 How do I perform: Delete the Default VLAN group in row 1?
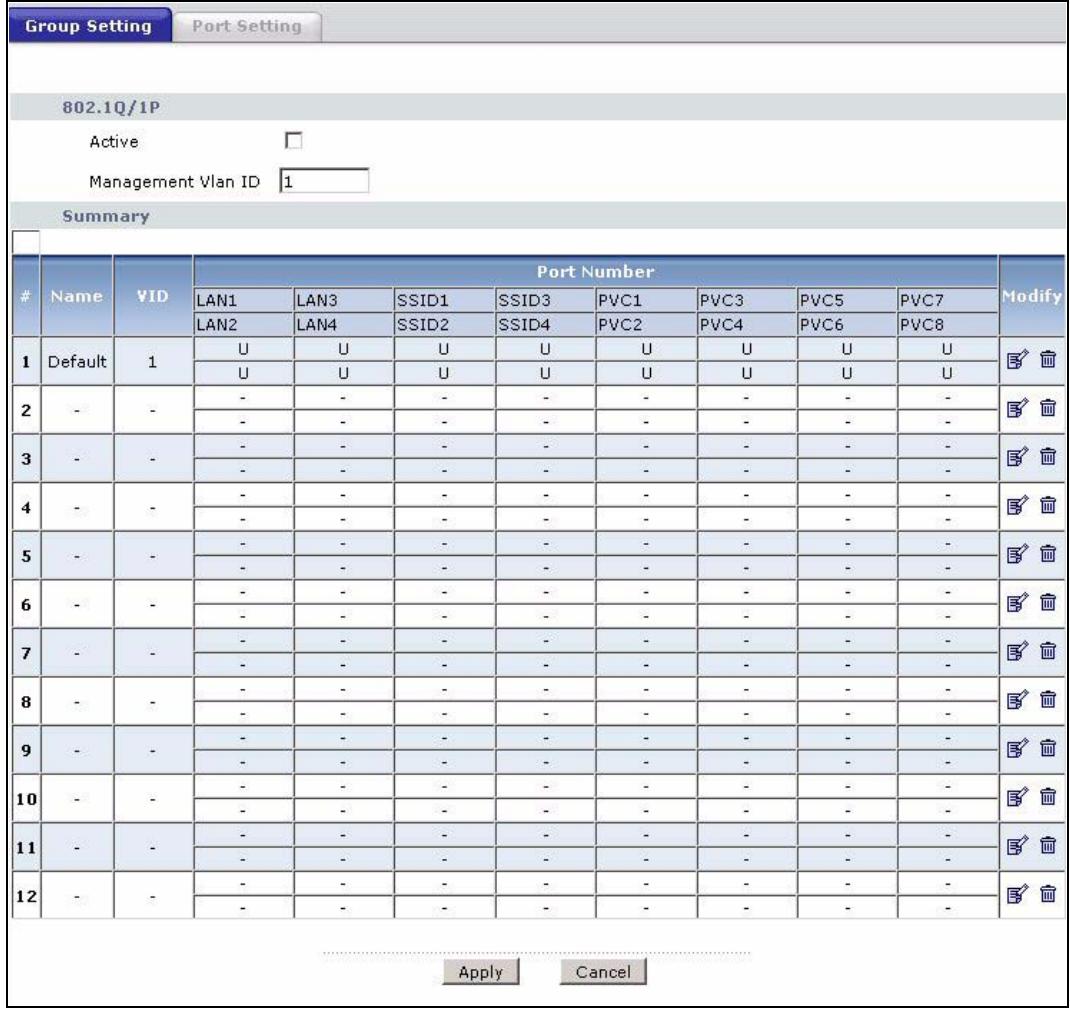1048,359
